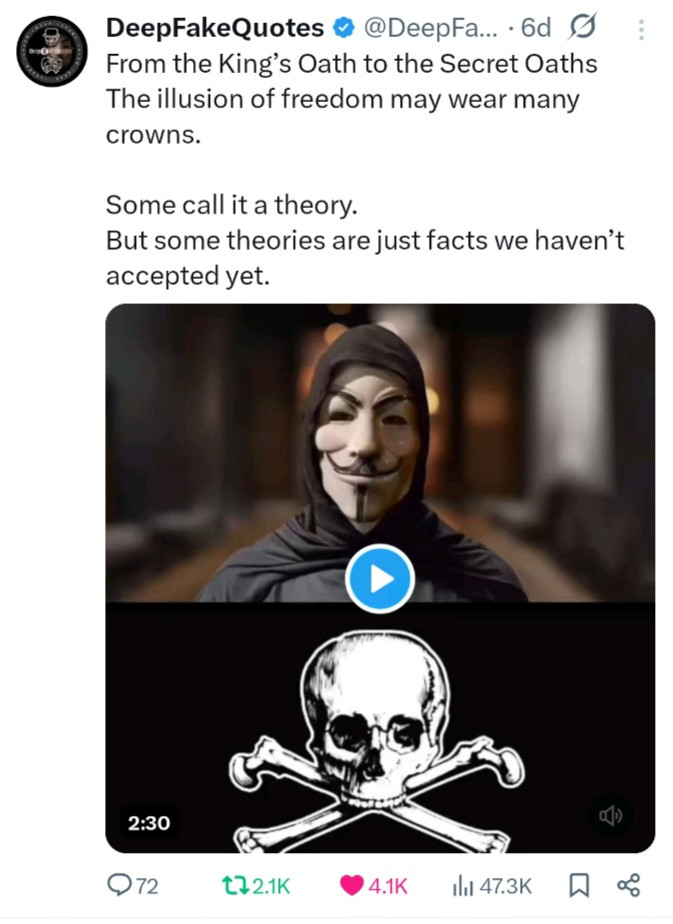The width and height of the screenshot is (673, 924).
Task: Open the replies via the comment icon
Action: 120,885
